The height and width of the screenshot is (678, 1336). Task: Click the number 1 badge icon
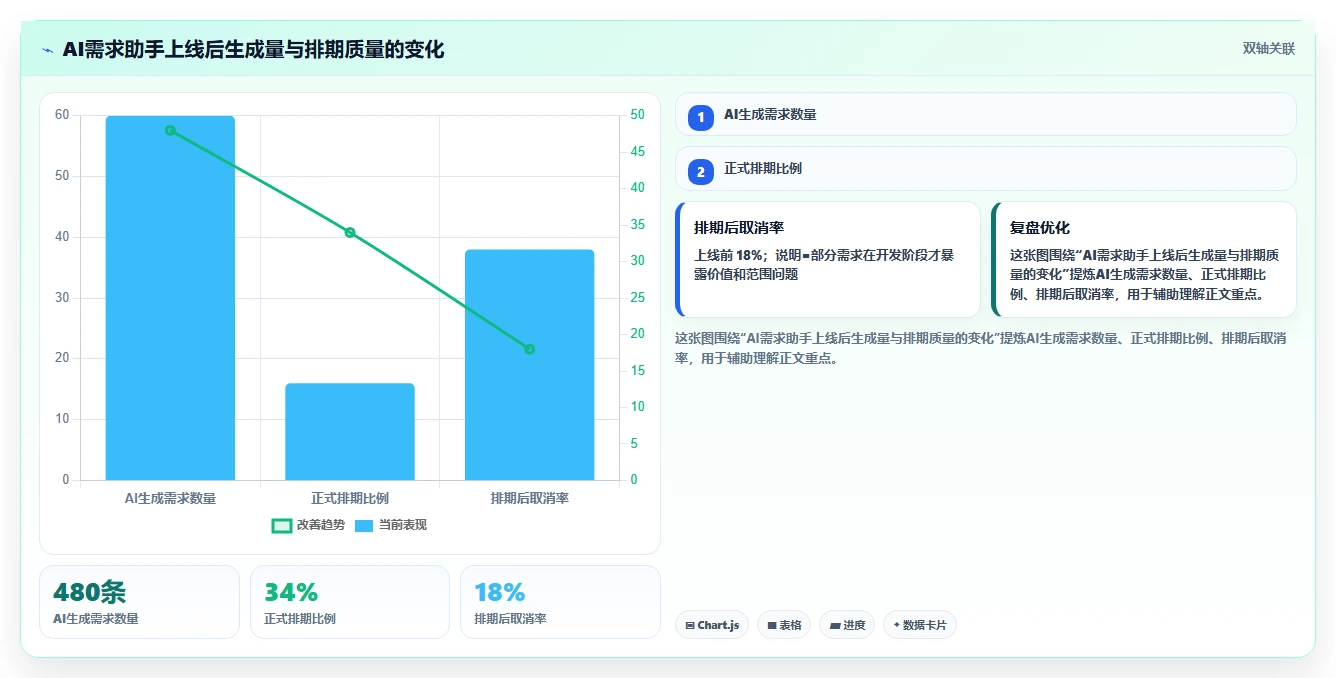click(x=701, y=118)
